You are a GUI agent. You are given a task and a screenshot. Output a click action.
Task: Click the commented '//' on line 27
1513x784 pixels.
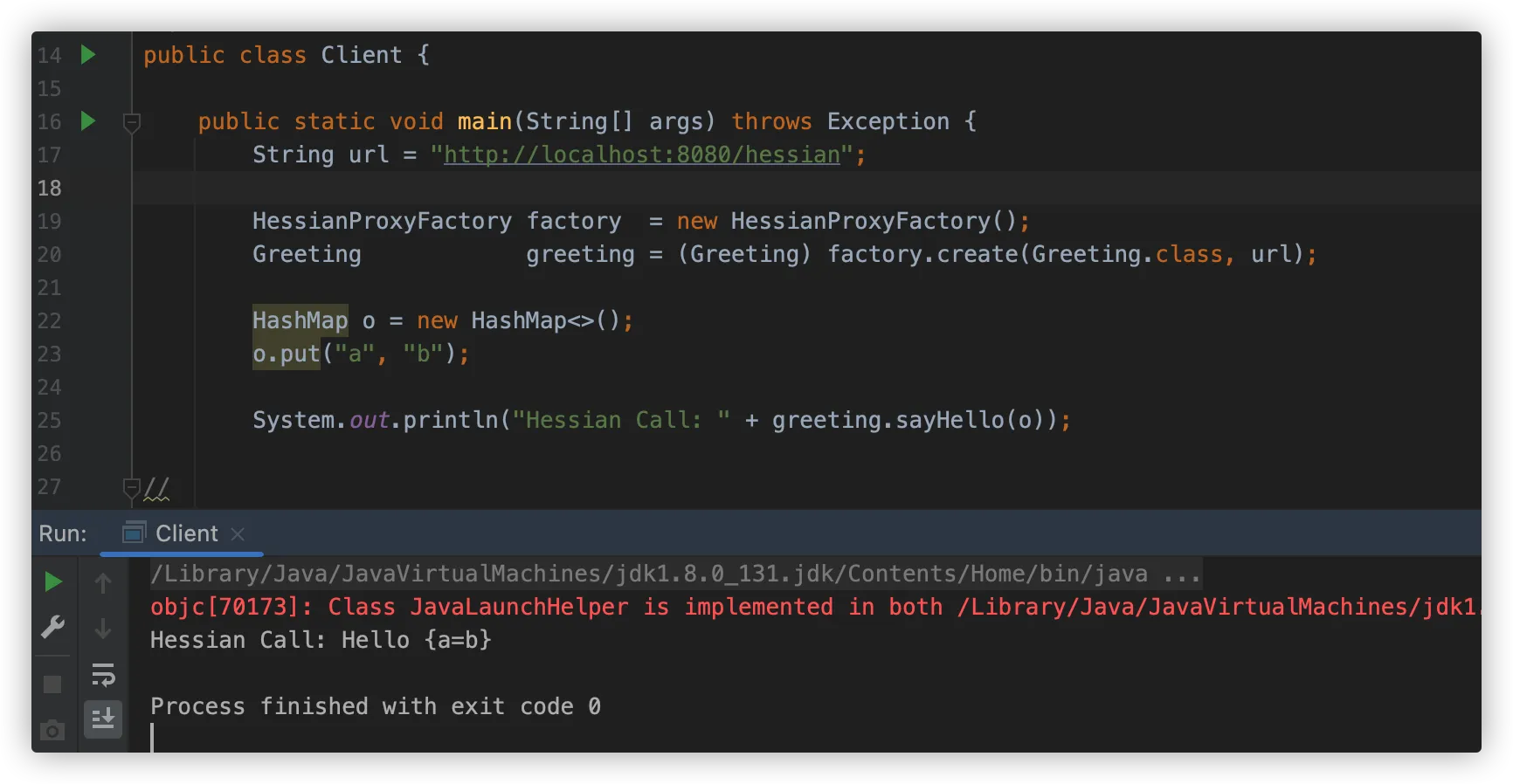click(156, 487)
